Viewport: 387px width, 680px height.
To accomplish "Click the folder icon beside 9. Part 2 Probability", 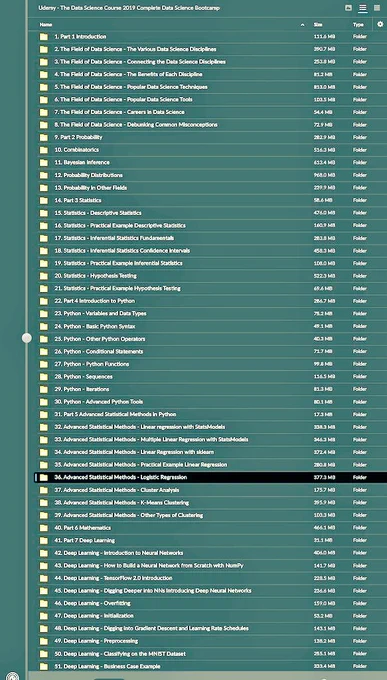I will [44, 137].
